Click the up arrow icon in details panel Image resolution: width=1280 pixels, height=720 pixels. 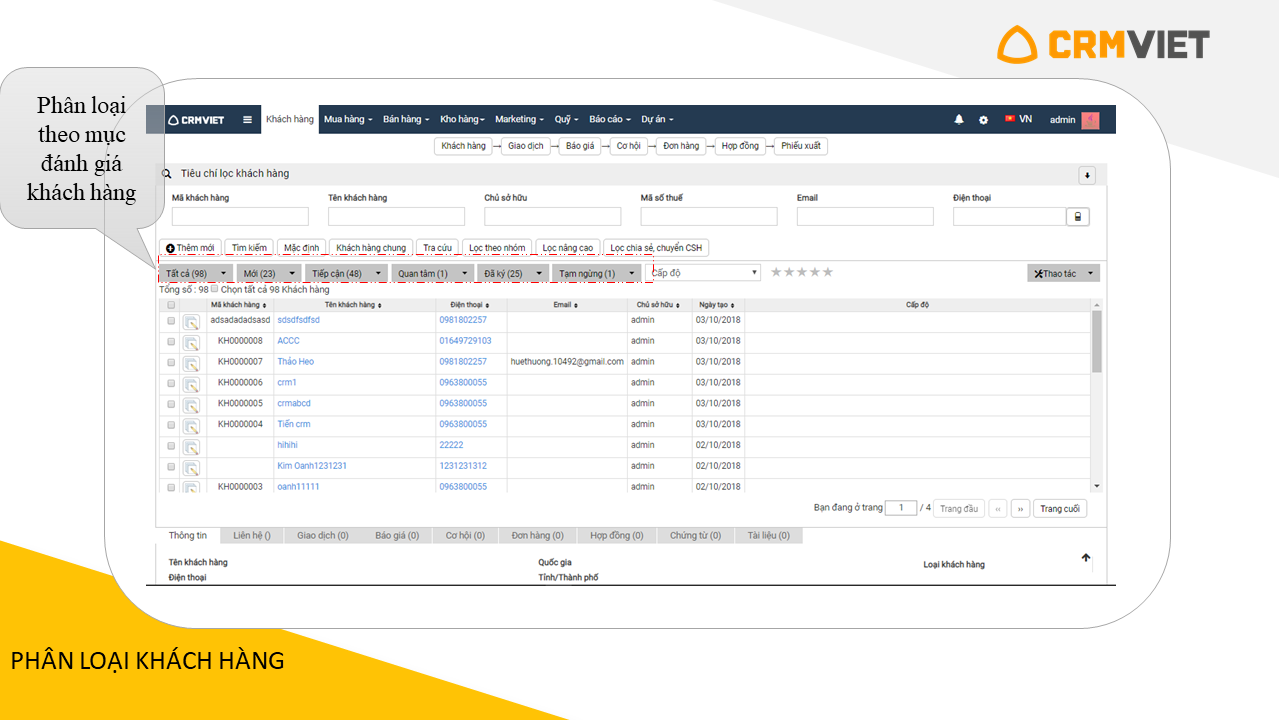1086,558
